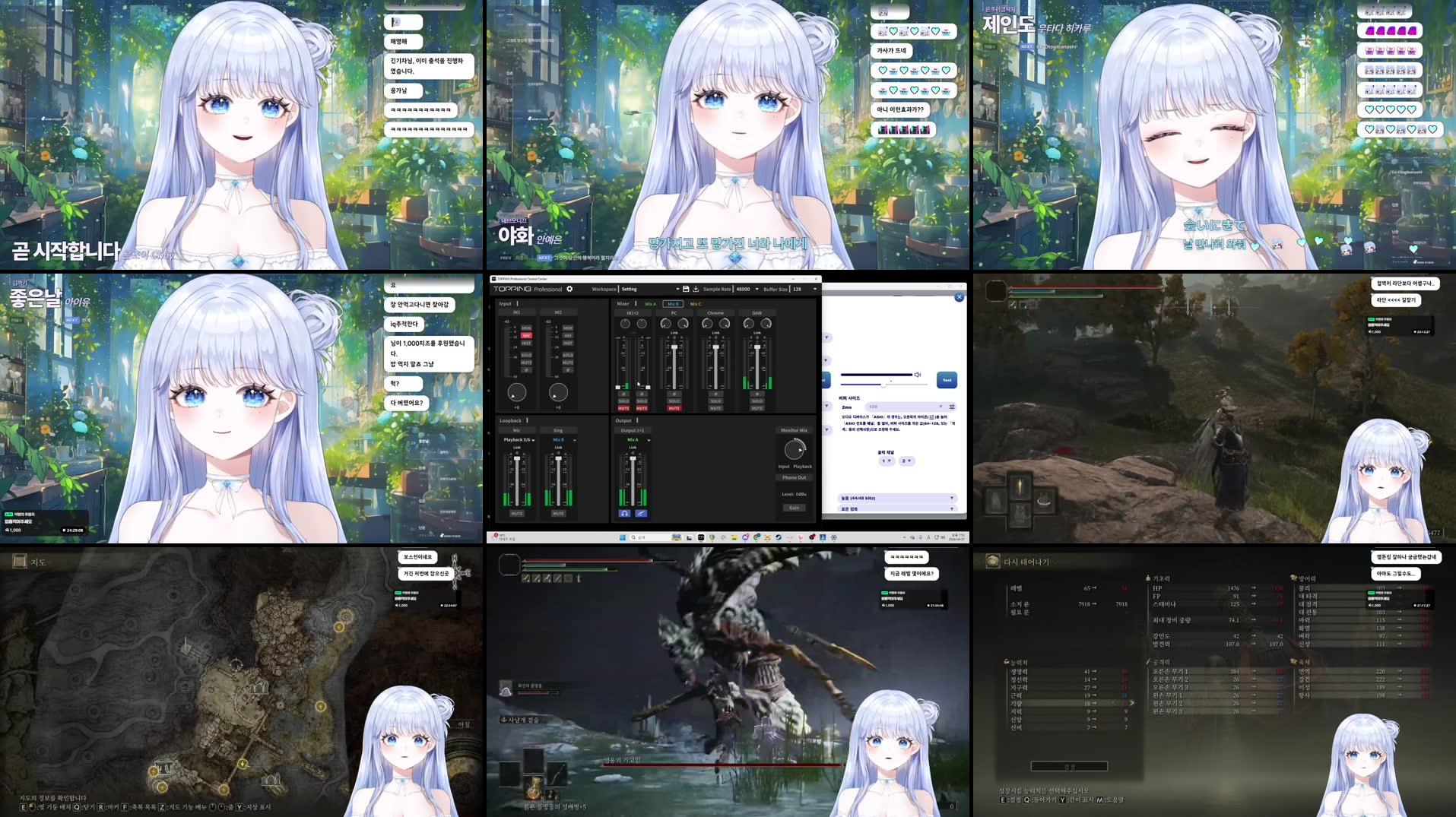
Task: Open Output 1+2 Mix A source dropdown
Action: [638, 440]
